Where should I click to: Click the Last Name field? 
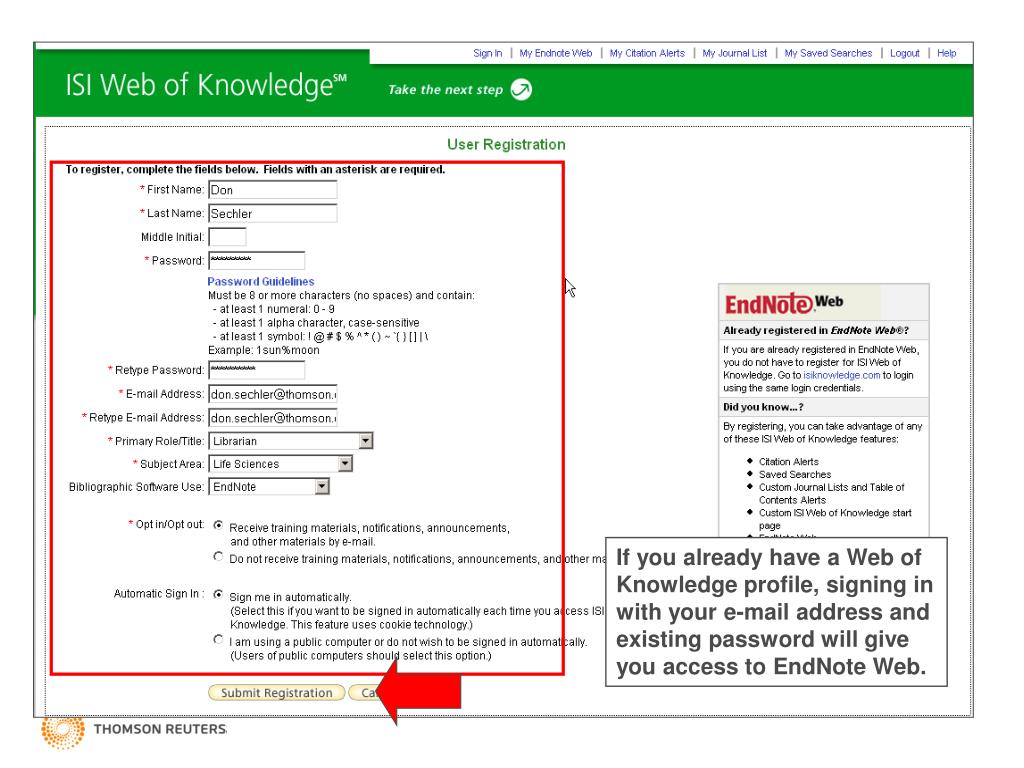273,214
